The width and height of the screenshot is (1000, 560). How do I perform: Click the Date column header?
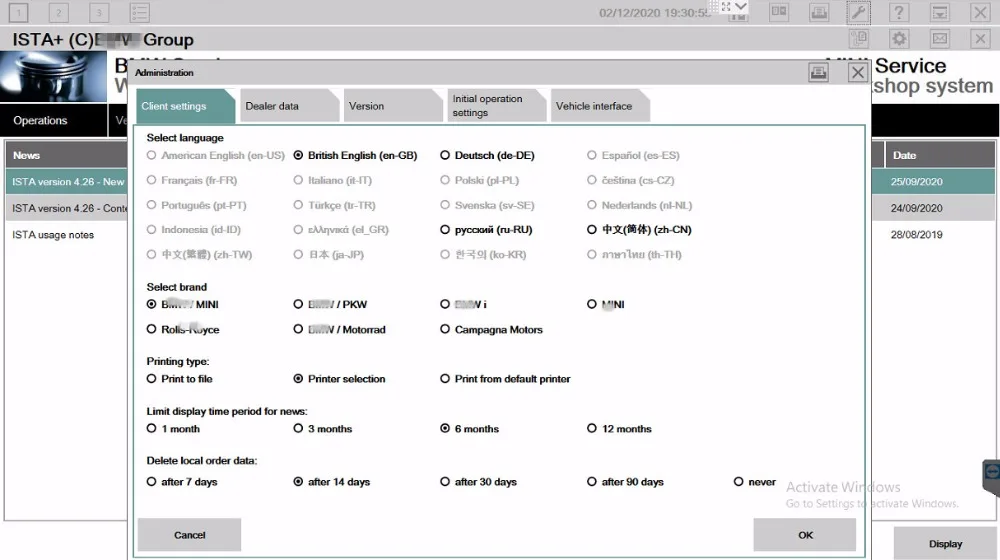point(940,155)
